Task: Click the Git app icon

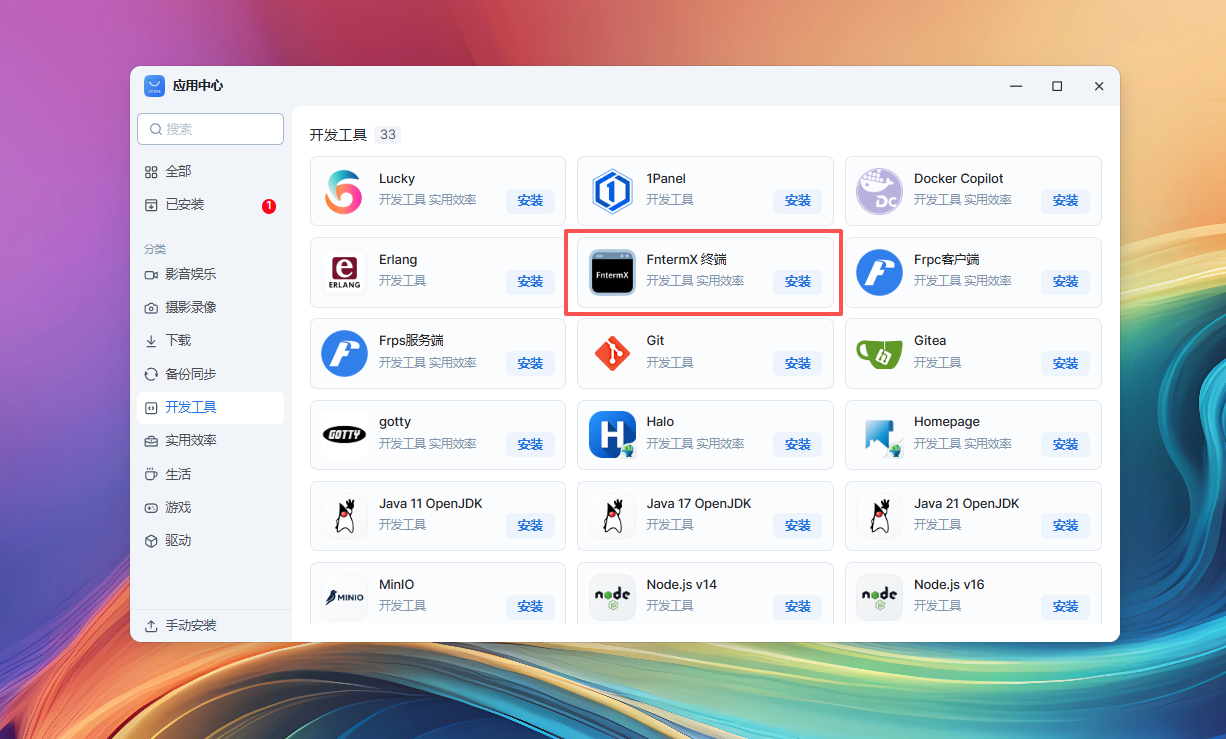Action: pyautogui.click(x=611, y=353)
